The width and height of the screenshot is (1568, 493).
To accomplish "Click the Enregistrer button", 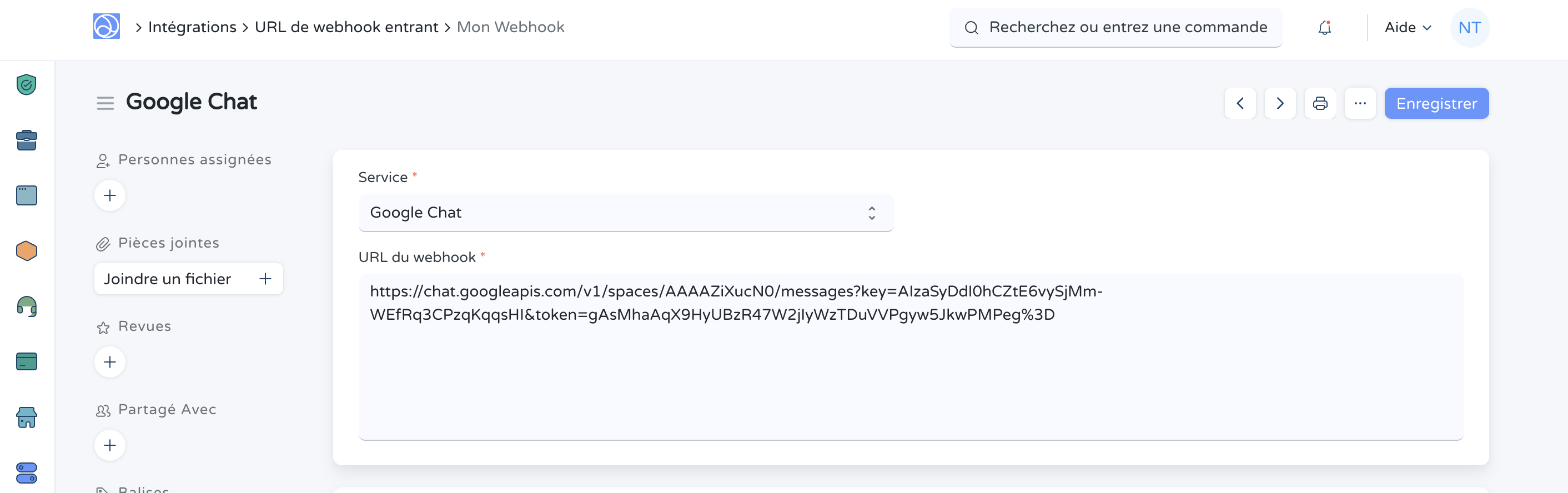I will 1436,103.
